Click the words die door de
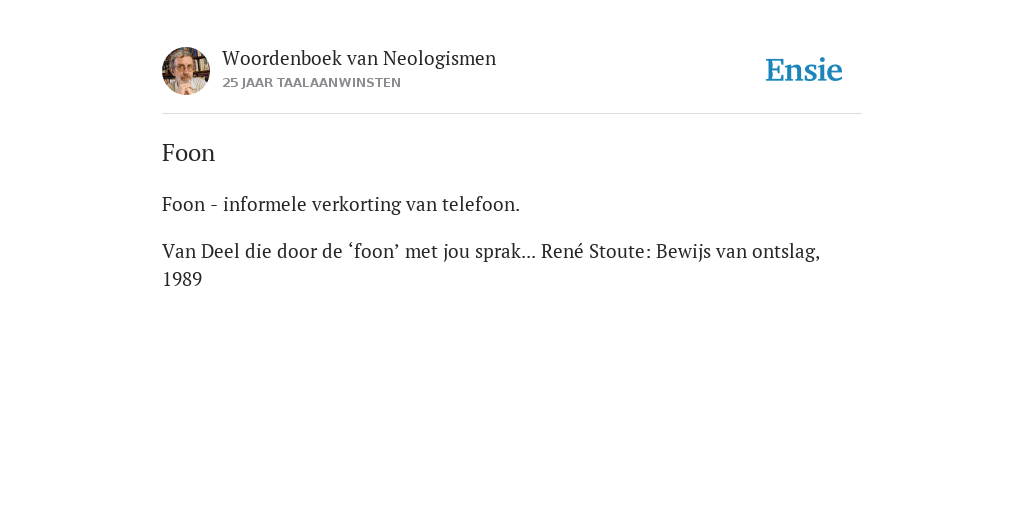The width and height of the screenshot is (1024, 512). (296, 251)
